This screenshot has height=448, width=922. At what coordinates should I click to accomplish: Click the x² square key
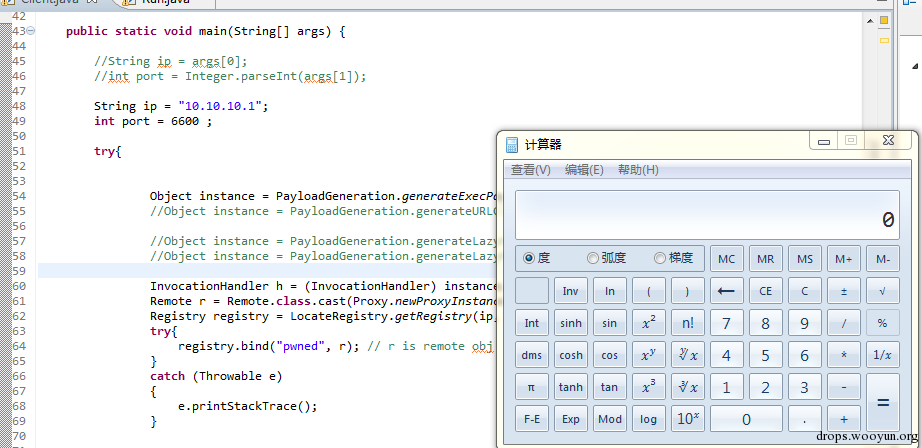point(649,323)
